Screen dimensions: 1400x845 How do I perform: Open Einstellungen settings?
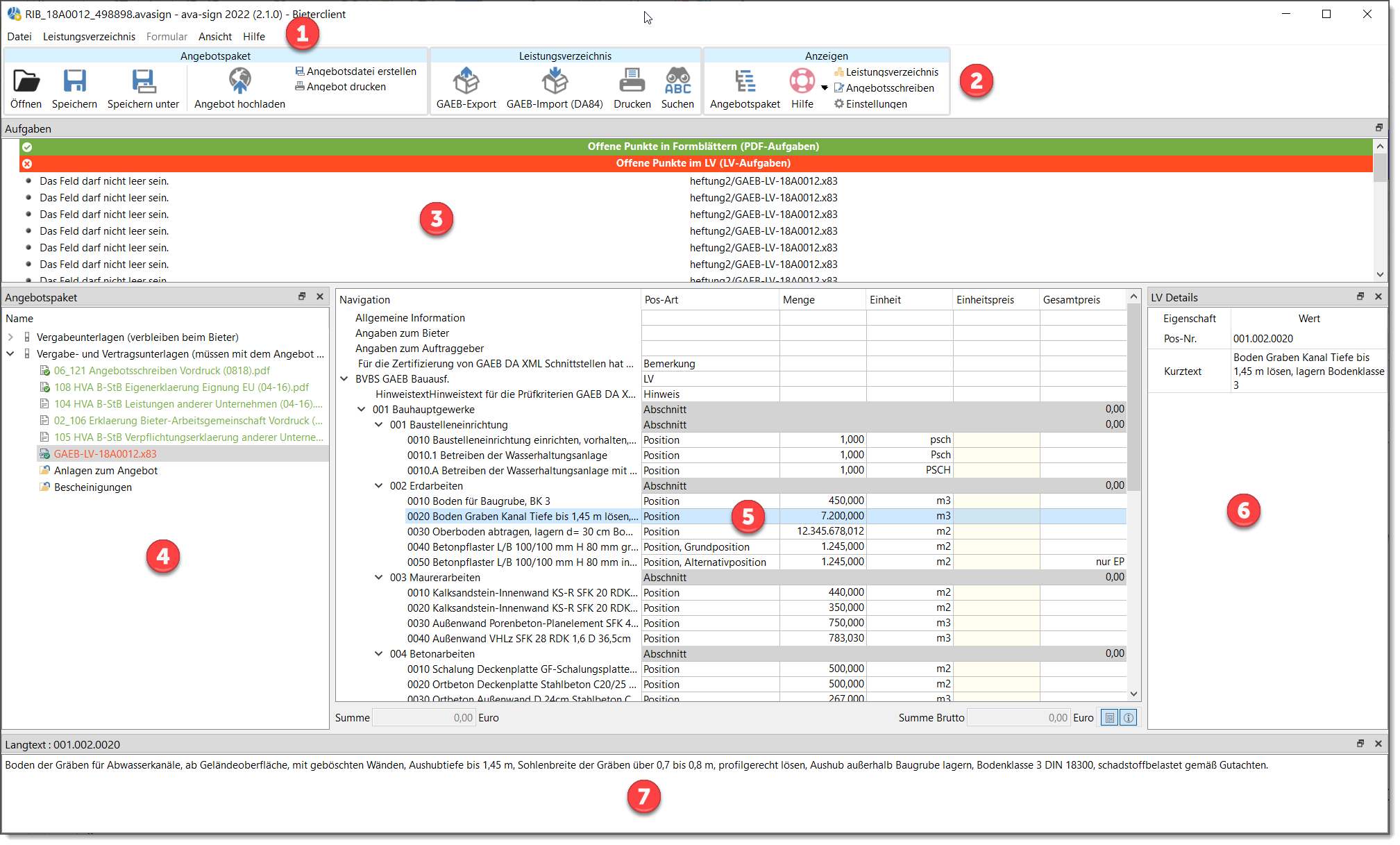[x=870, y=104]
